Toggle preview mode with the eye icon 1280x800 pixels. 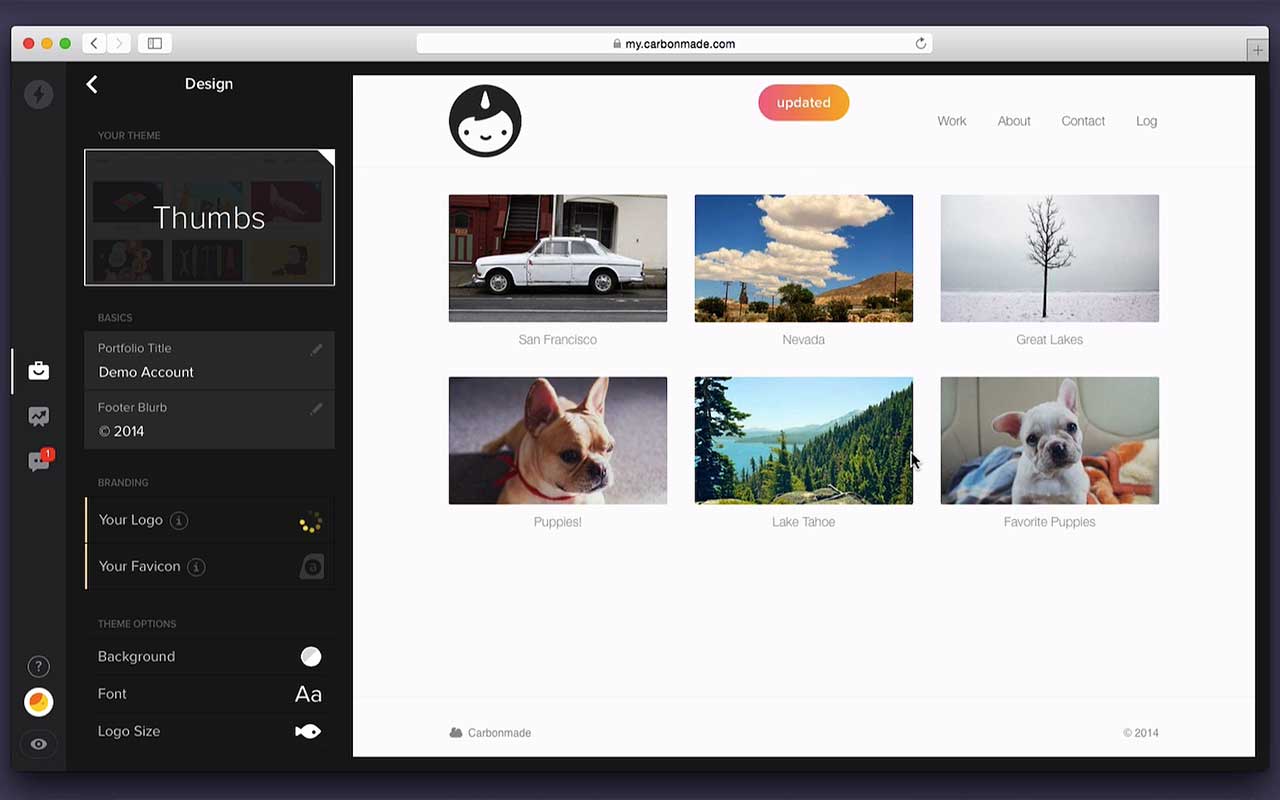pos(38,744)
